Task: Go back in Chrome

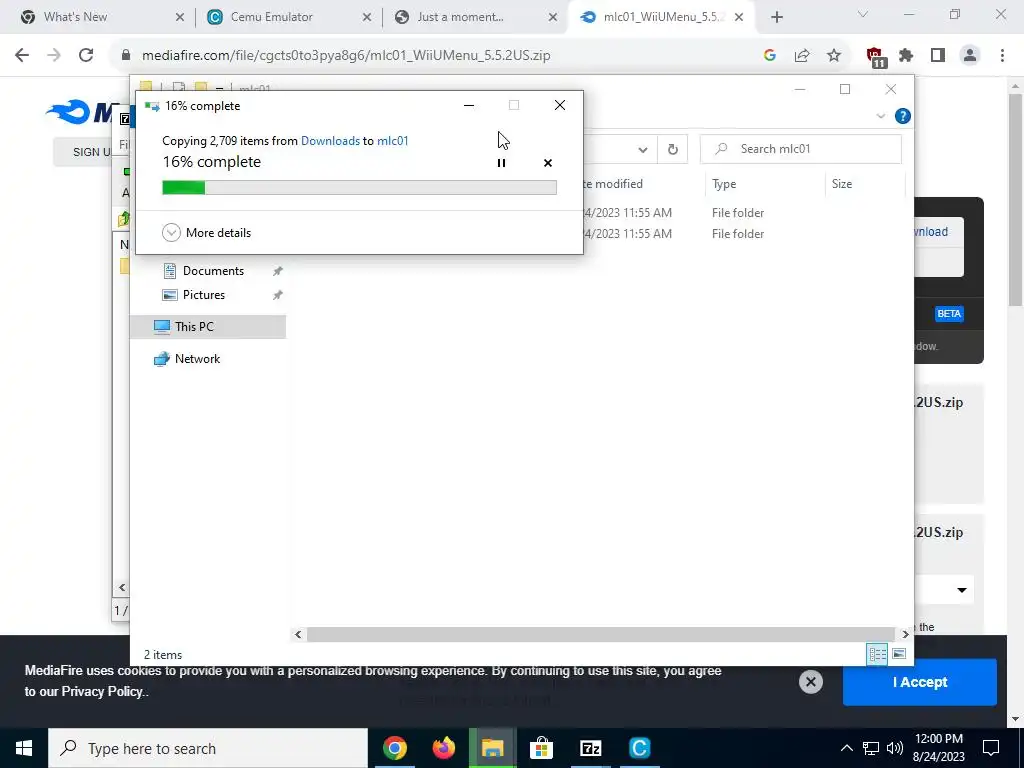Action: pos(22,56)
